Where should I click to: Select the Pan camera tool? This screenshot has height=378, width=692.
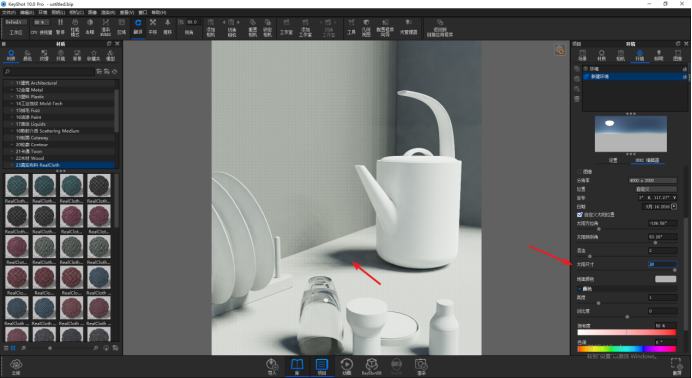tap(153, 26)
